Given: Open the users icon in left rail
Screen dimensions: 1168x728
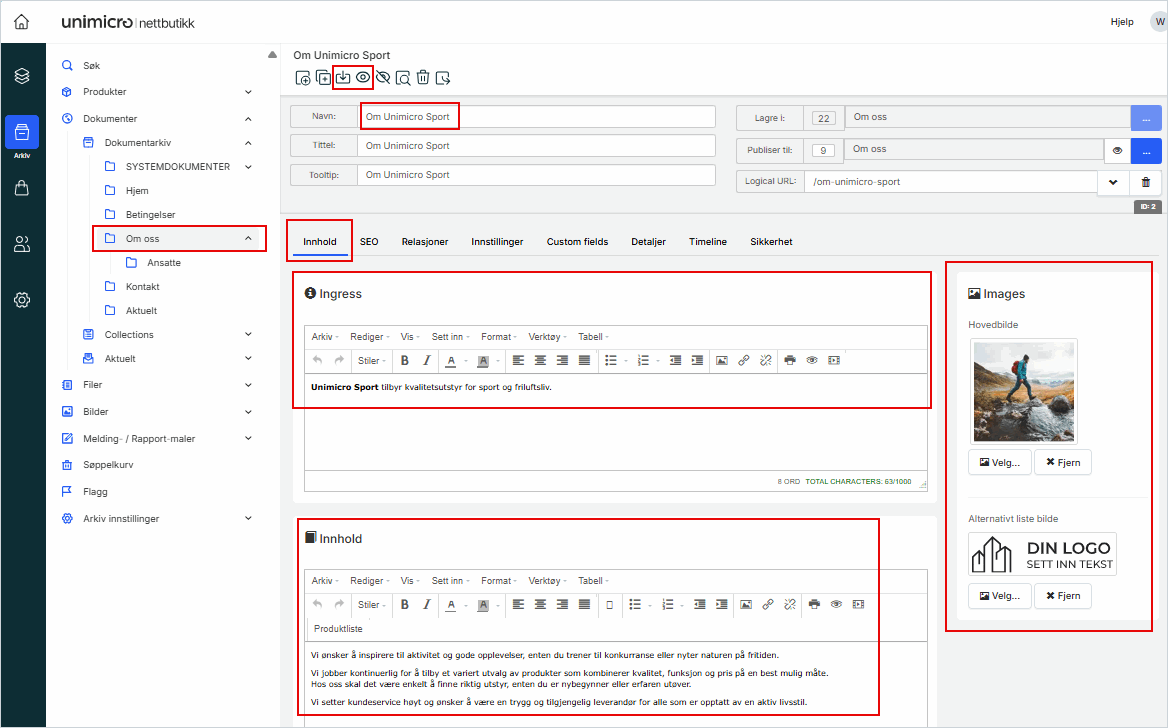Looking at the screenshot, I should [22, 244].
